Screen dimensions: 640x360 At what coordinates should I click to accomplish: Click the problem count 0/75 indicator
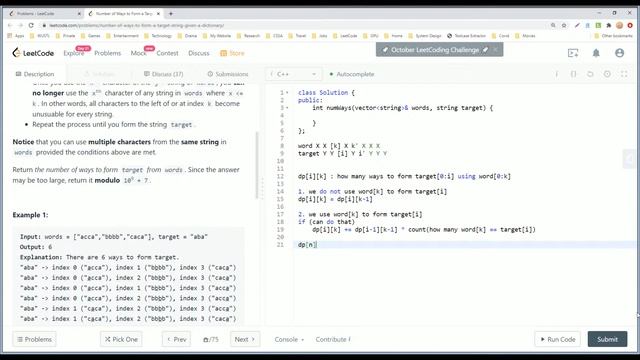[211, 339]
